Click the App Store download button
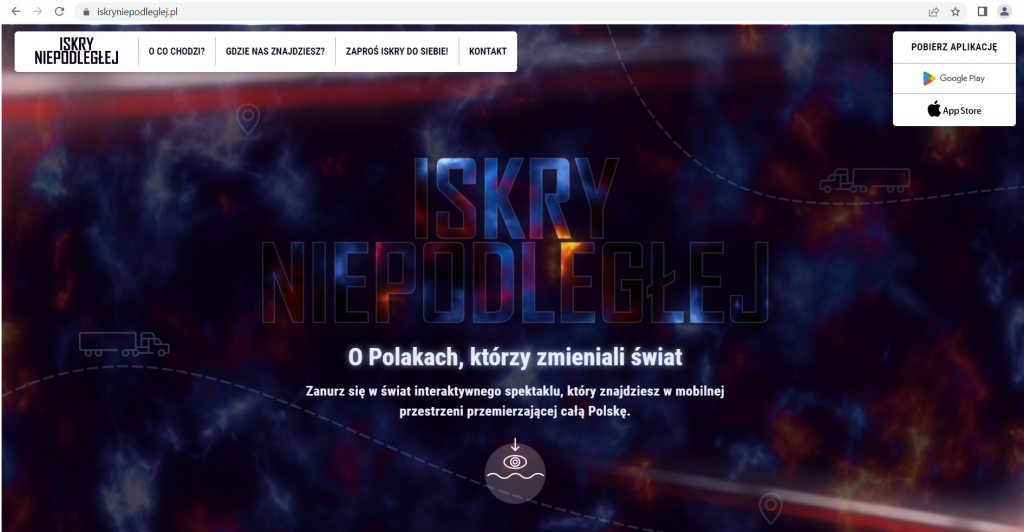Screen dimensions: 1024x532 pyautogui.click(x=954, y=110)
